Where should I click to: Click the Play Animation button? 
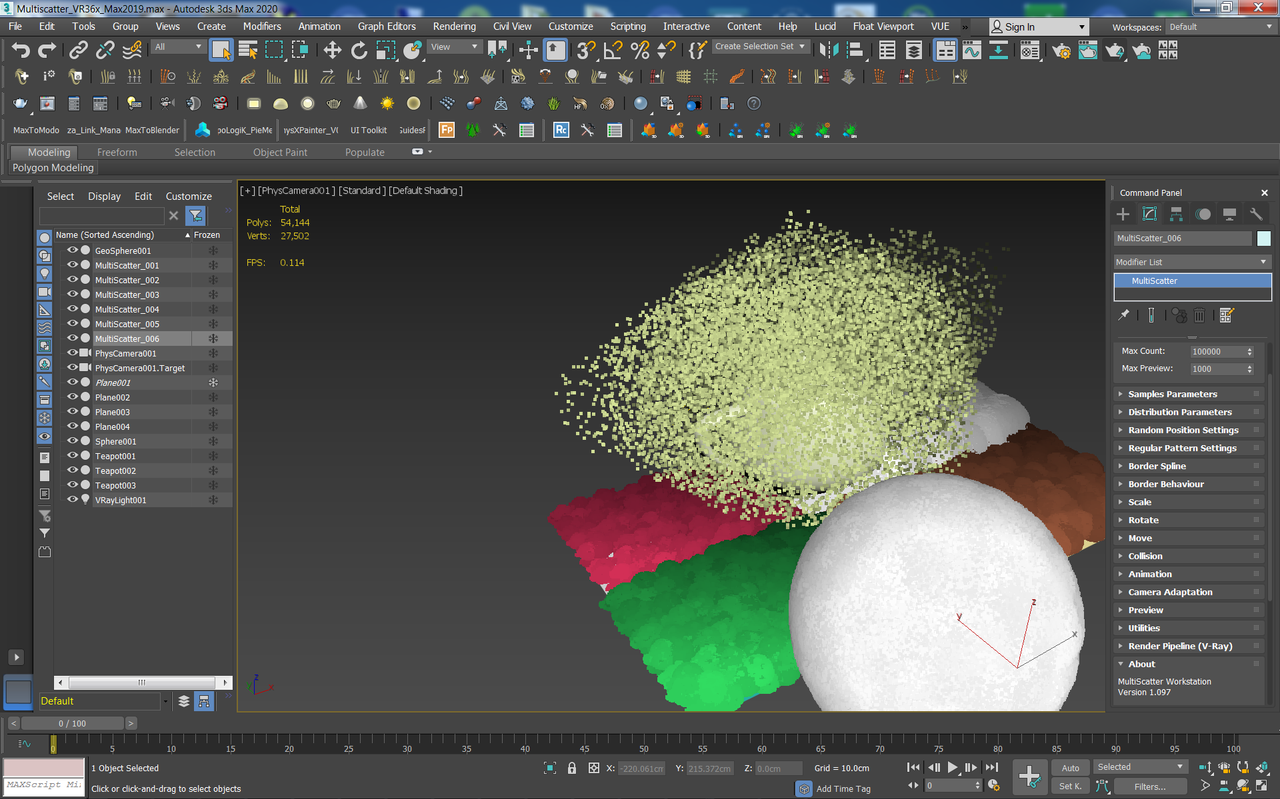952,768
